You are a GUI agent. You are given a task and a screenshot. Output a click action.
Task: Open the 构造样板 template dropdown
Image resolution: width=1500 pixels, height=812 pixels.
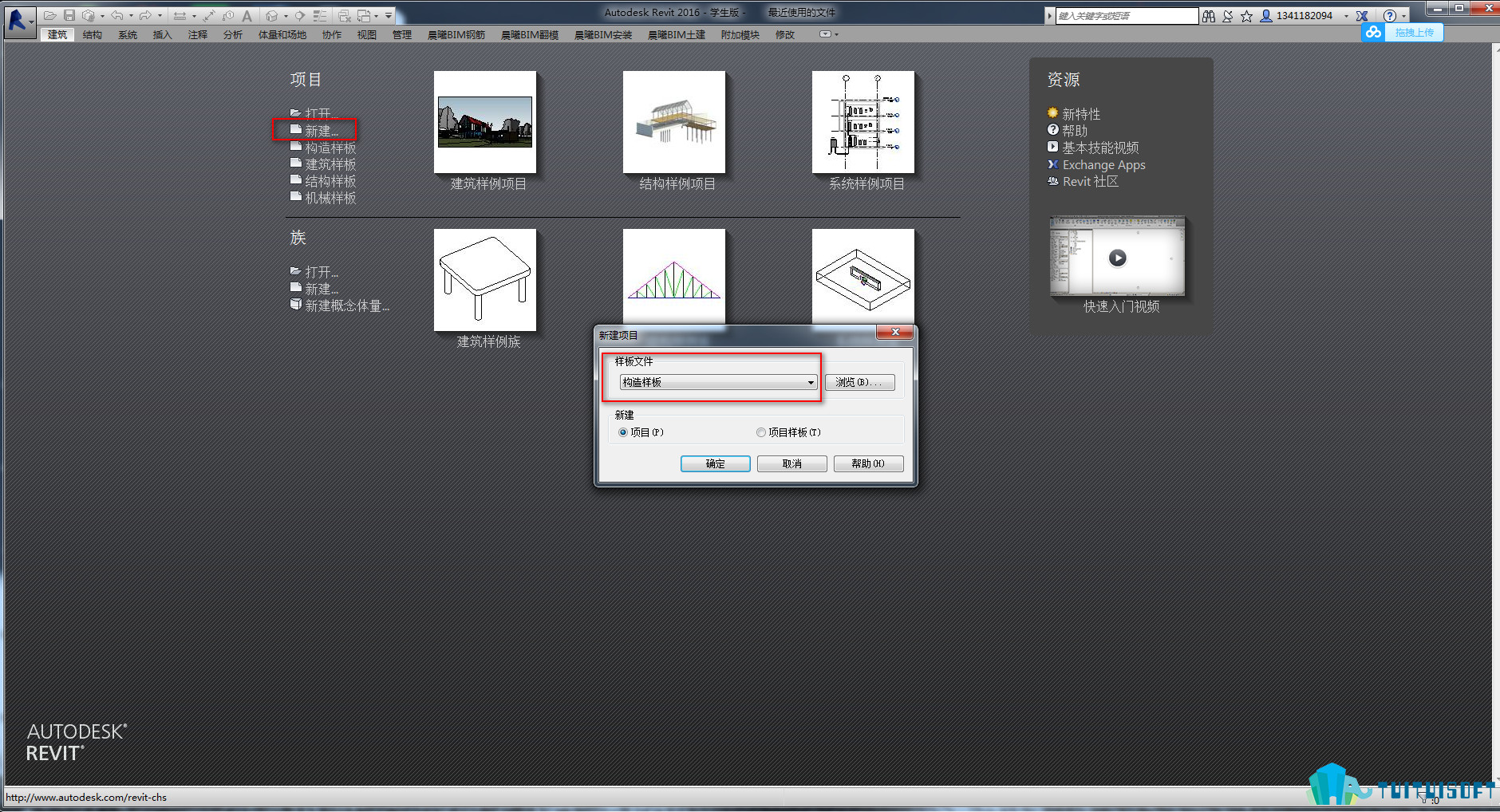[718, 383]
